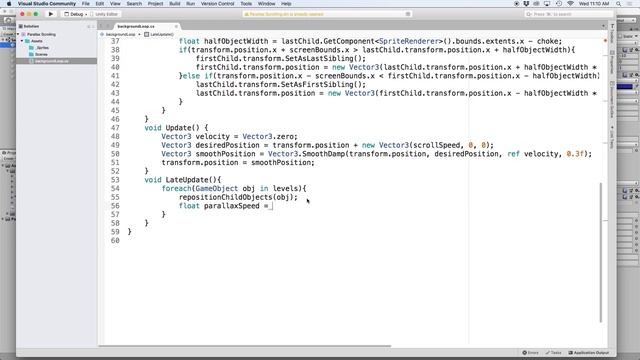Click void LateUpdate() on line 53
The height and width of the screenshot is (360, 640).
(182, 180)
